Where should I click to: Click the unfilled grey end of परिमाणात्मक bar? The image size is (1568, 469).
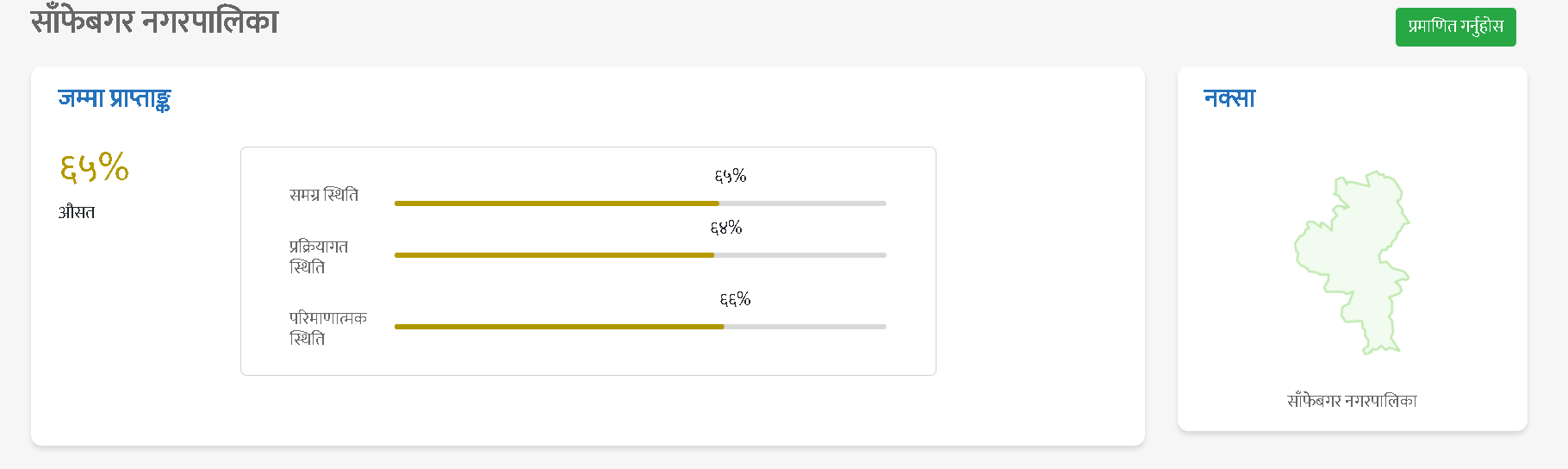[806, 327]
